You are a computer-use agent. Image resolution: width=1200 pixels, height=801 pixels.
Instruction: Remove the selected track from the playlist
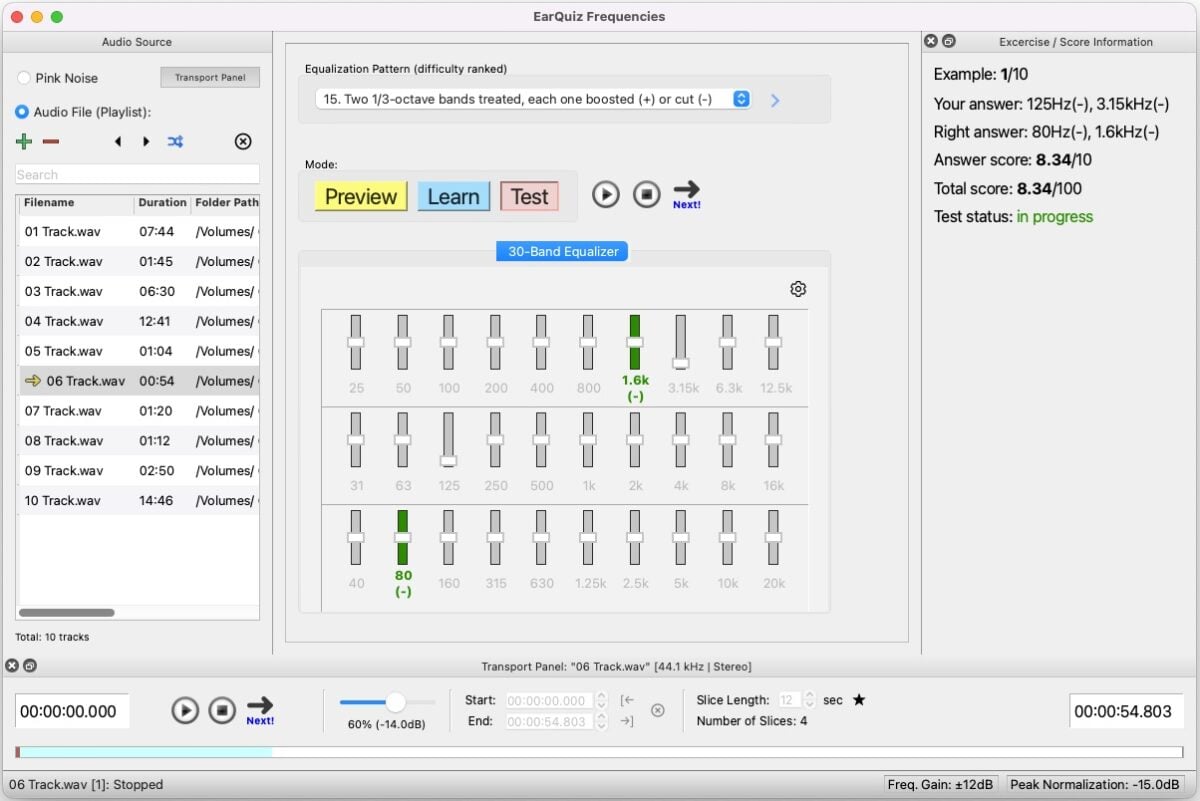49,141
